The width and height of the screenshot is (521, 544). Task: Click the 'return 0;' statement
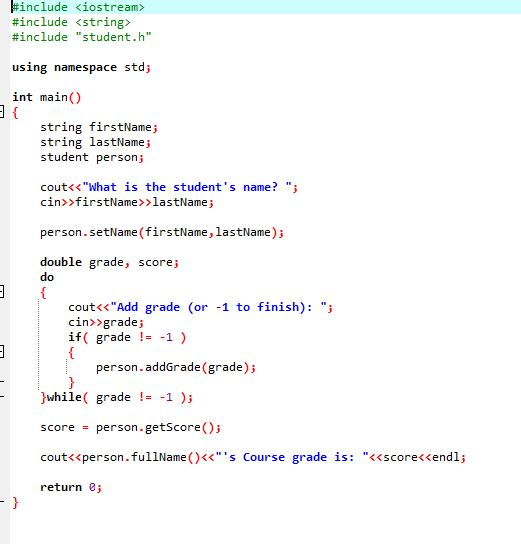71,487
